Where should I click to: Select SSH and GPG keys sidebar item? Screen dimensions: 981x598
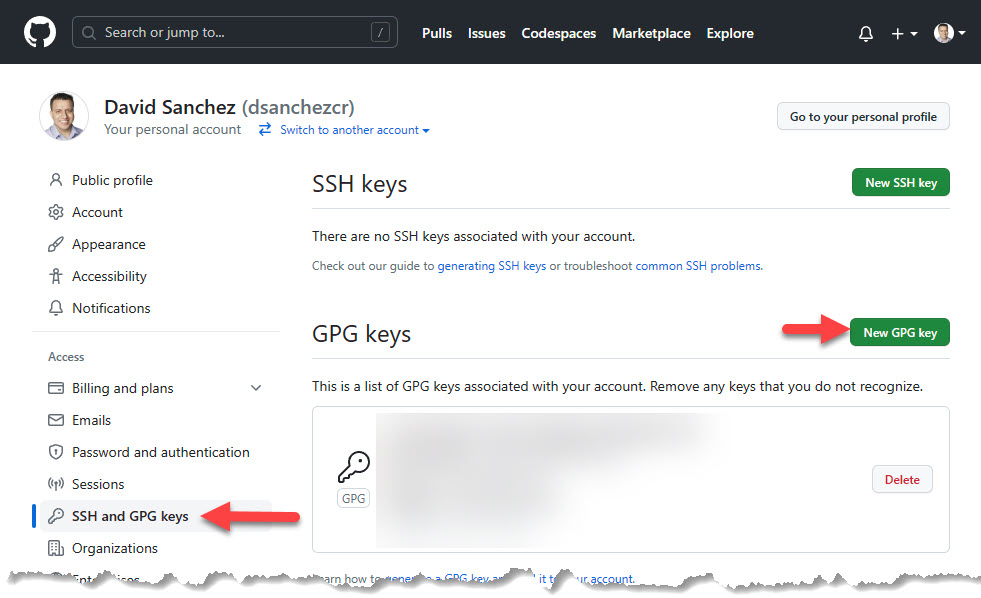coord(130,517)
